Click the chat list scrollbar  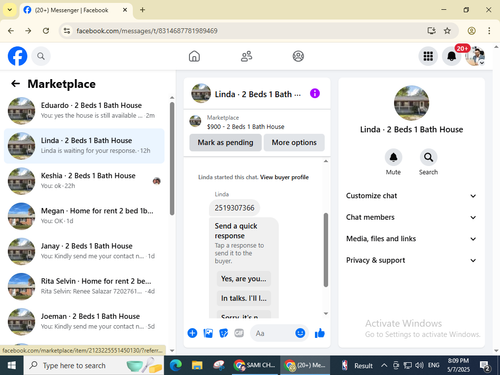(172, 159)
